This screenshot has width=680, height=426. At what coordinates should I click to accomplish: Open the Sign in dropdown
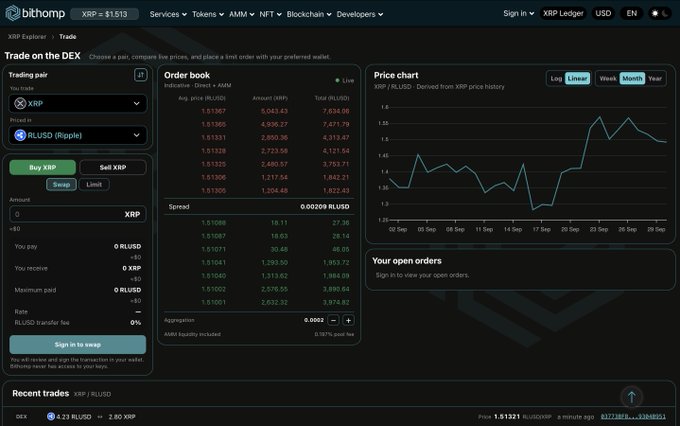518,13
